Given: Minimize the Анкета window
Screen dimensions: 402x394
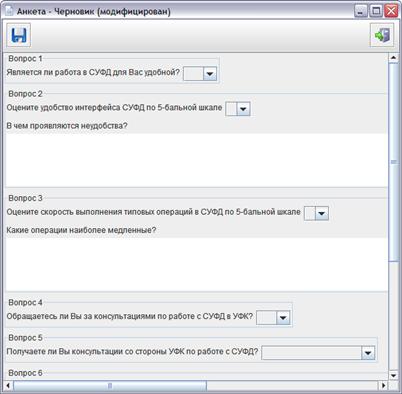Looking at the screenshot, I should (x=360, y=11).
